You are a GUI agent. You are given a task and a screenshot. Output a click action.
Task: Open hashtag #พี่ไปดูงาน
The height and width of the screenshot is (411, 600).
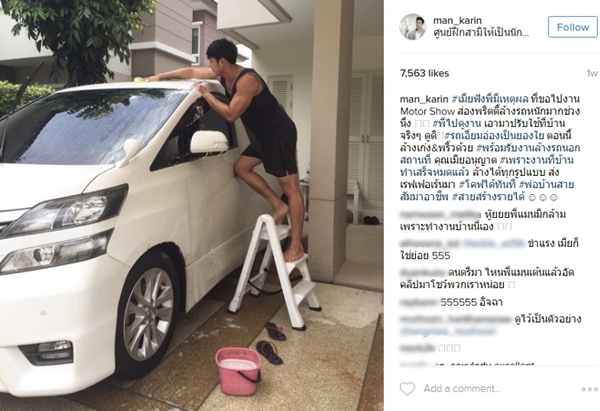[x=457, y=124]
